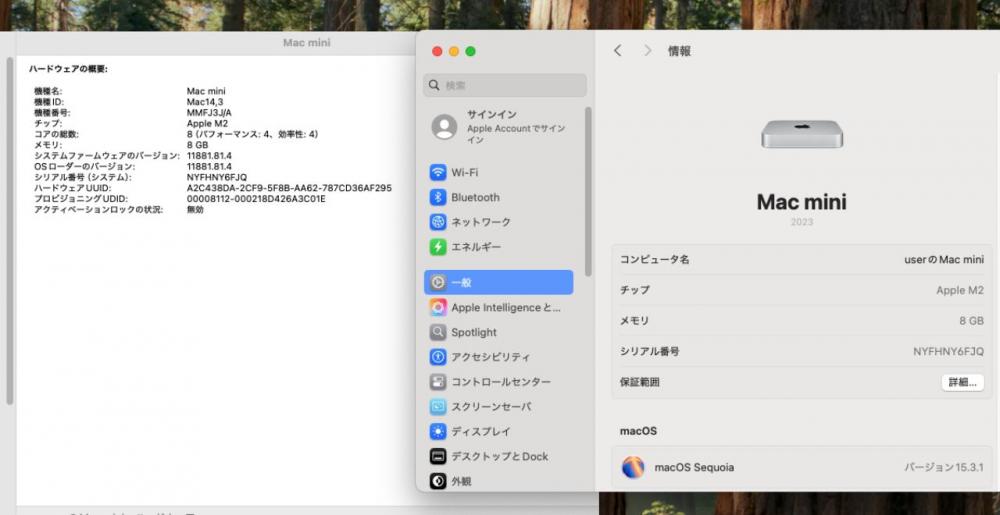This screenshot has height=515, width=1000.
Task: Select ディスプレイ label in the sidebar
Action: (481, 432)
